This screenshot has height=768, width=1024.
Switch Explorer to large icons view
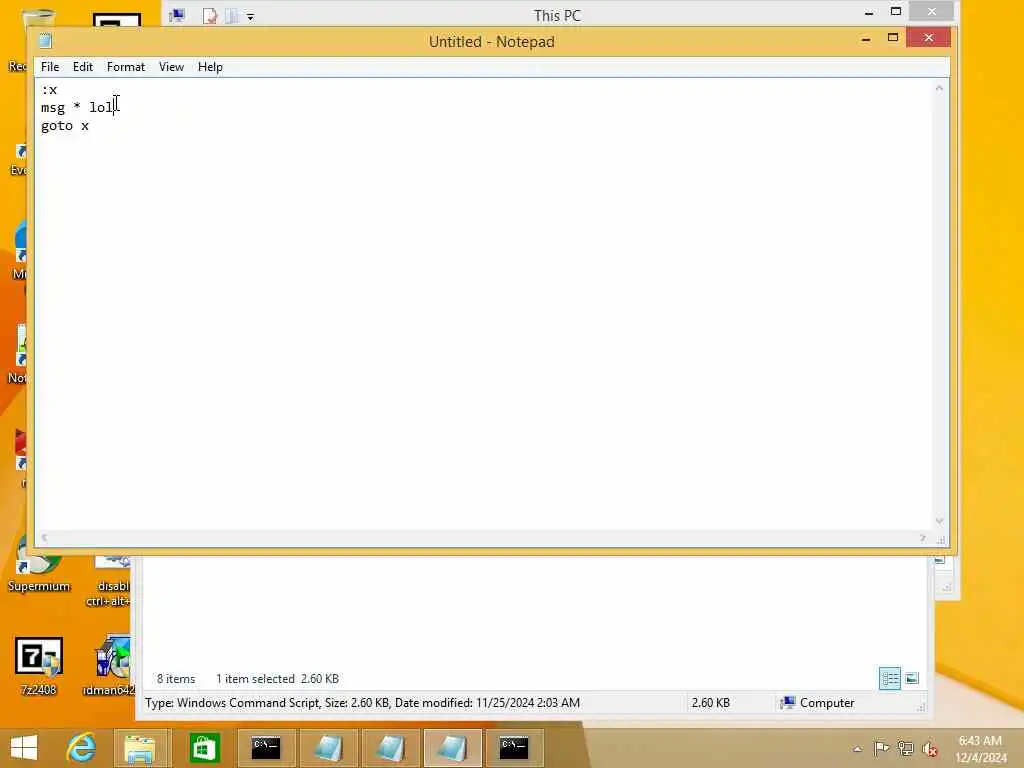(x=912, y=679)
